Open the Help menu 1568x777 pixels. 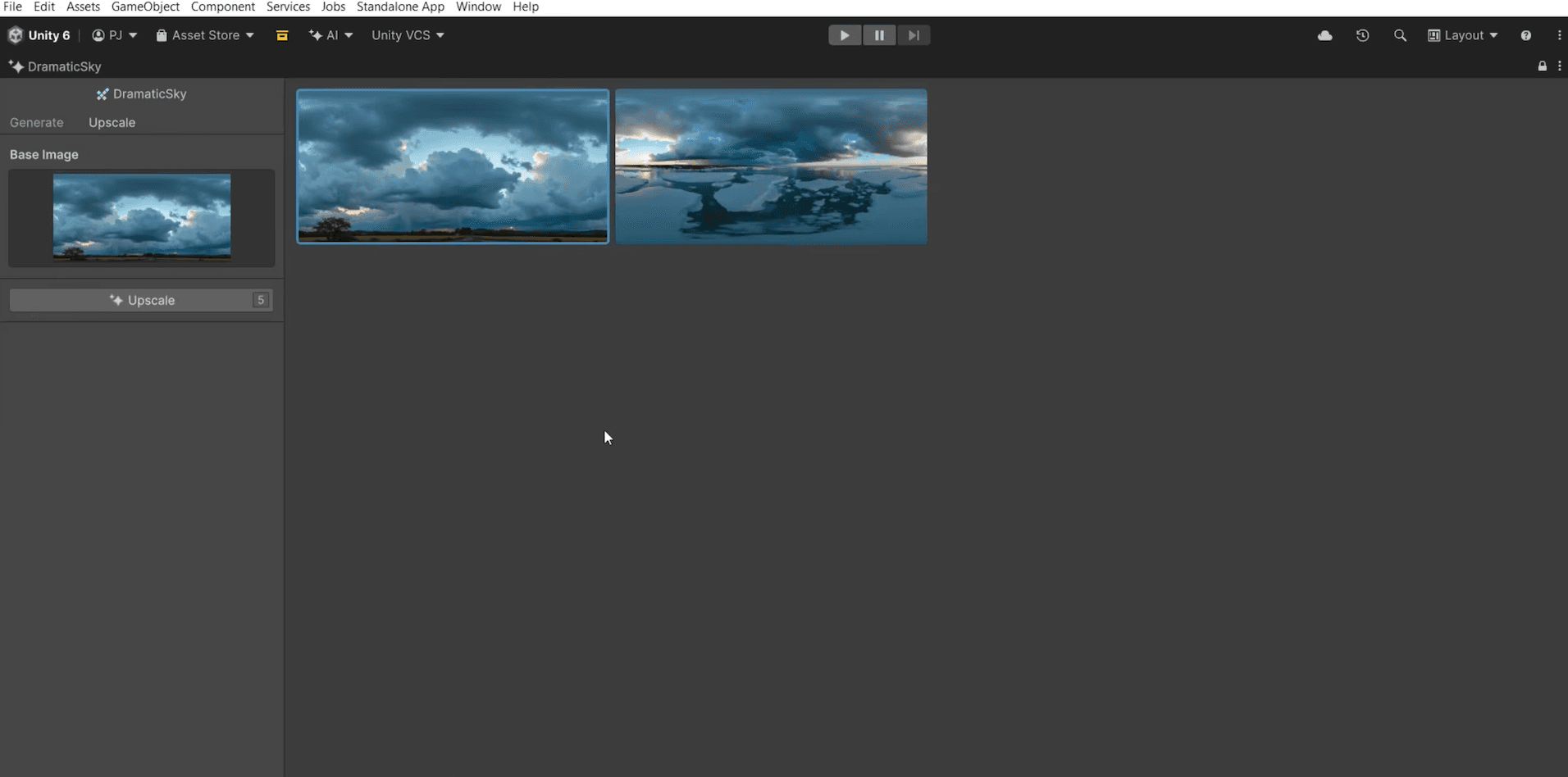click(x=526, y=7)
